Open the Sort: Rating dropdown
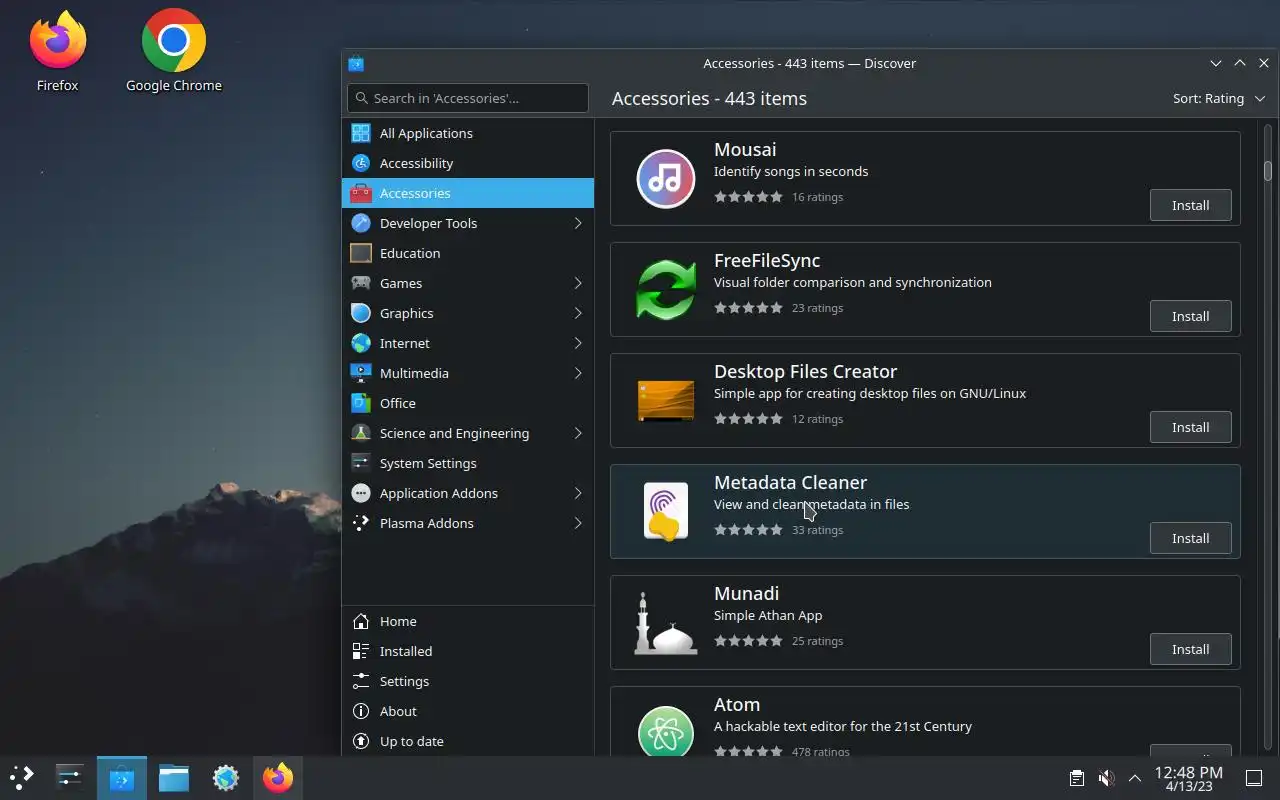1280x800 pixels. point(1219,98)
